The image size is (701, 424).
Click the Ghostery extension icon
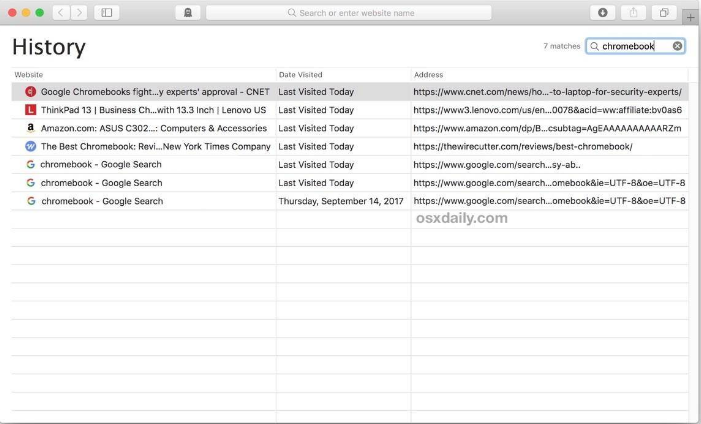(x=187, y=12)
